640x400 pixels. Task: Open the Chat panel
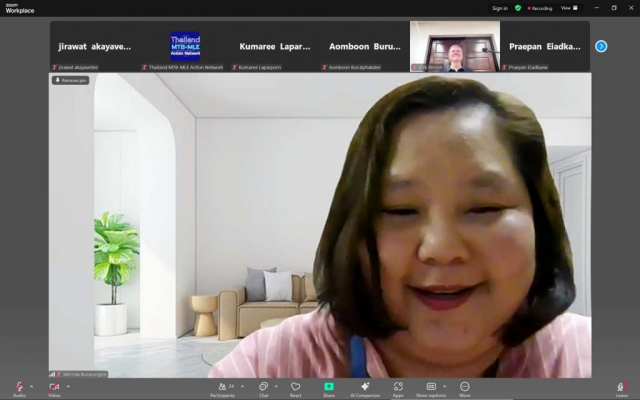[263, 387]
